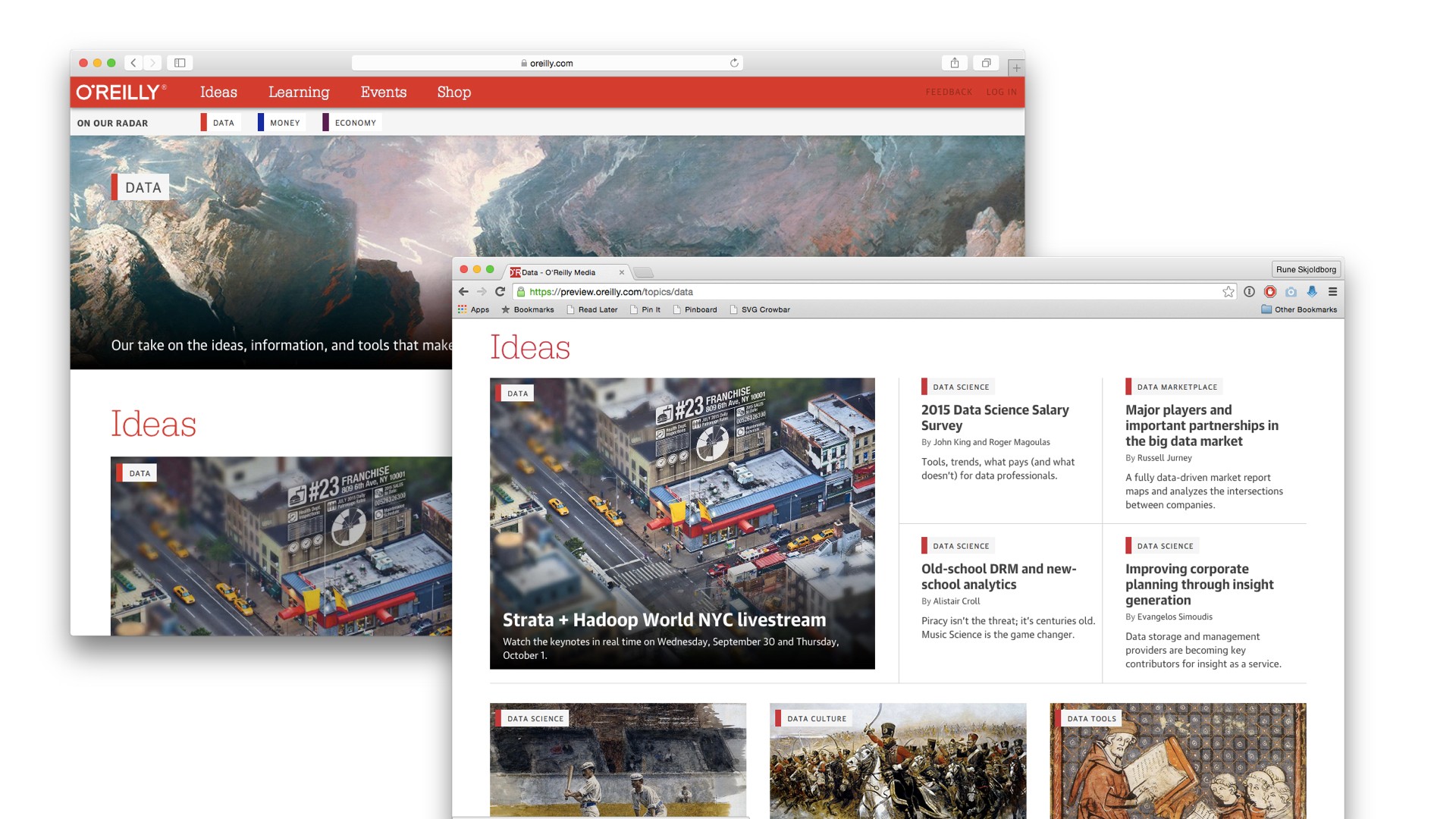Open the Ideas menu in O'Reilly header
This screenshot has height=819, width=1456.
(218, 92)
